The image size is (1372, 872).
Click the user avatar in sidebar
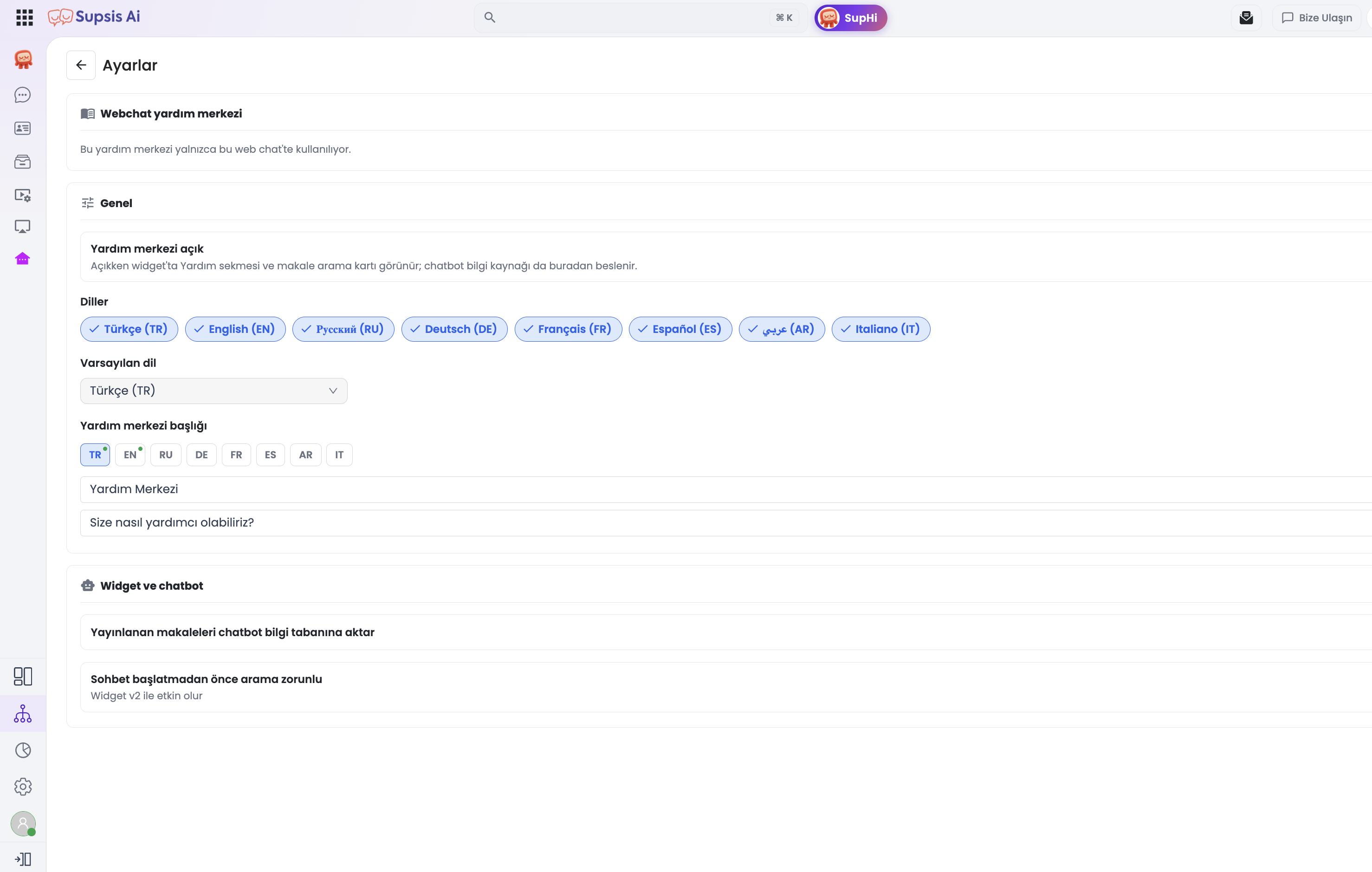click(23, 824)
